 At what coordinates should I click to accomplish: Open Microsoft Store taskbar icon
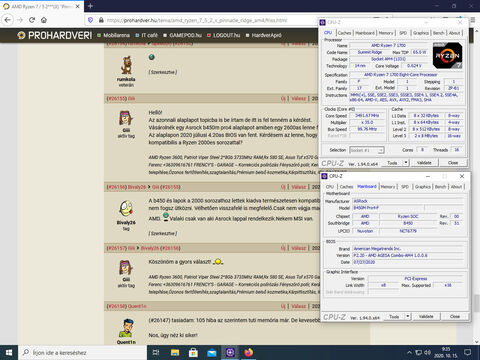click(193, 353)
